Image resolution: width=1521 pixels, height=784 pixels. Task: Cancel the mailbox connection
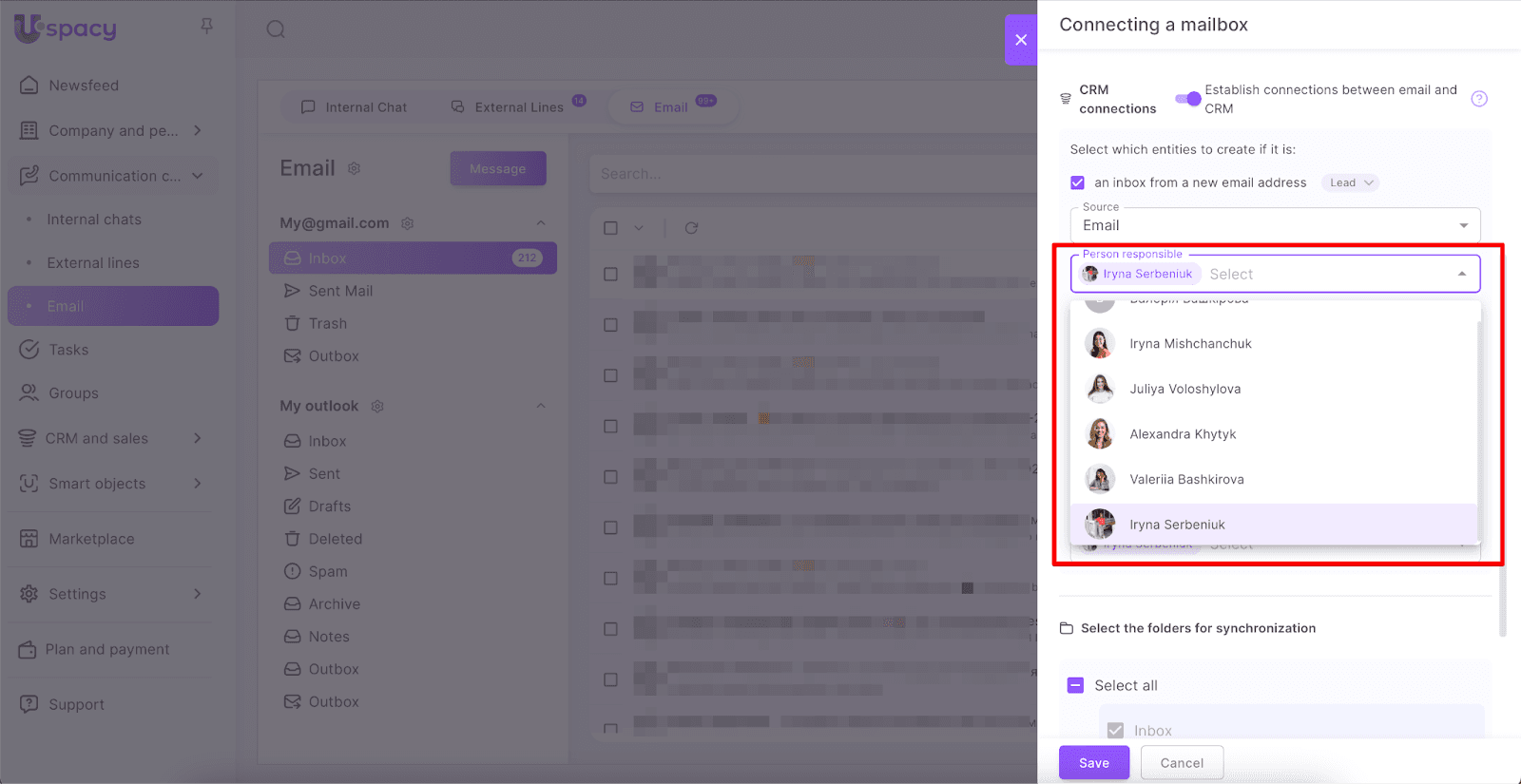click(1182, 763)
